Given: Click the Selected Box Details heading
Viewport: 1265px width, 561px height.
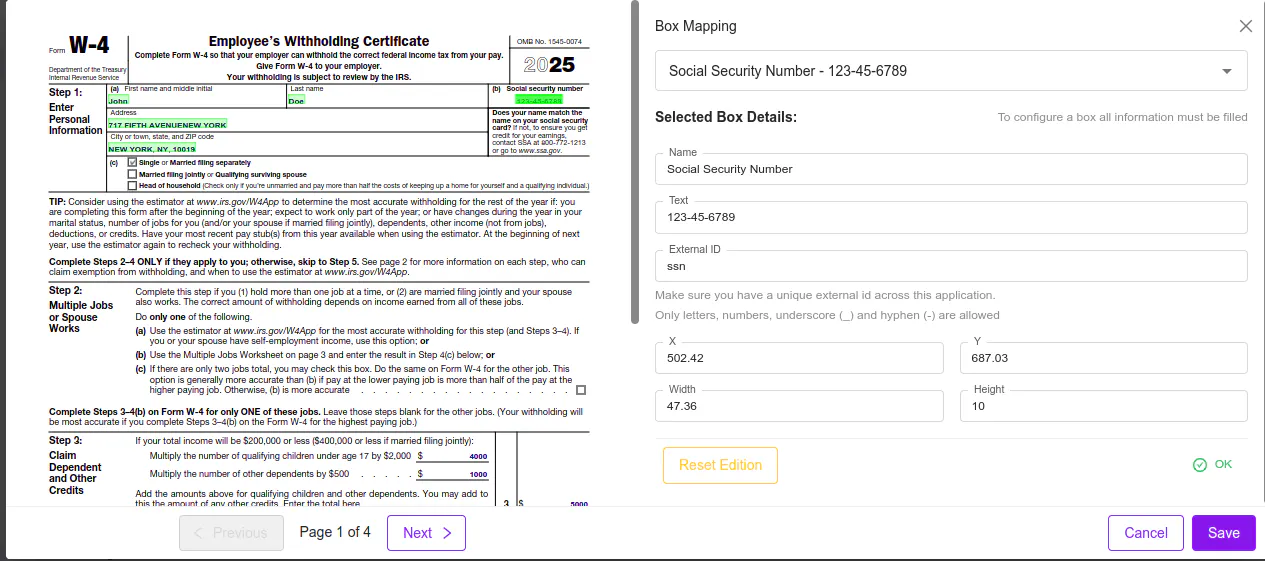Looking at the screenshot, I should [x=726, y=117].
